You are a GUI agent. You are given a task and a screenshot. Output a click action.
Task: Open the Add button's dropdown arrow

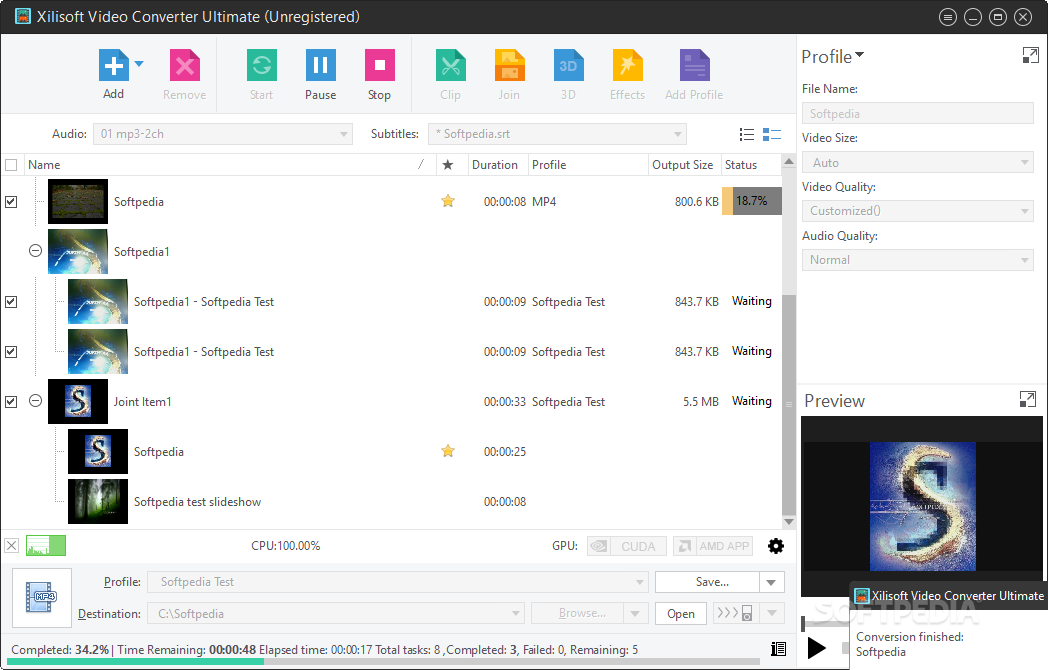tap(139, 64)
